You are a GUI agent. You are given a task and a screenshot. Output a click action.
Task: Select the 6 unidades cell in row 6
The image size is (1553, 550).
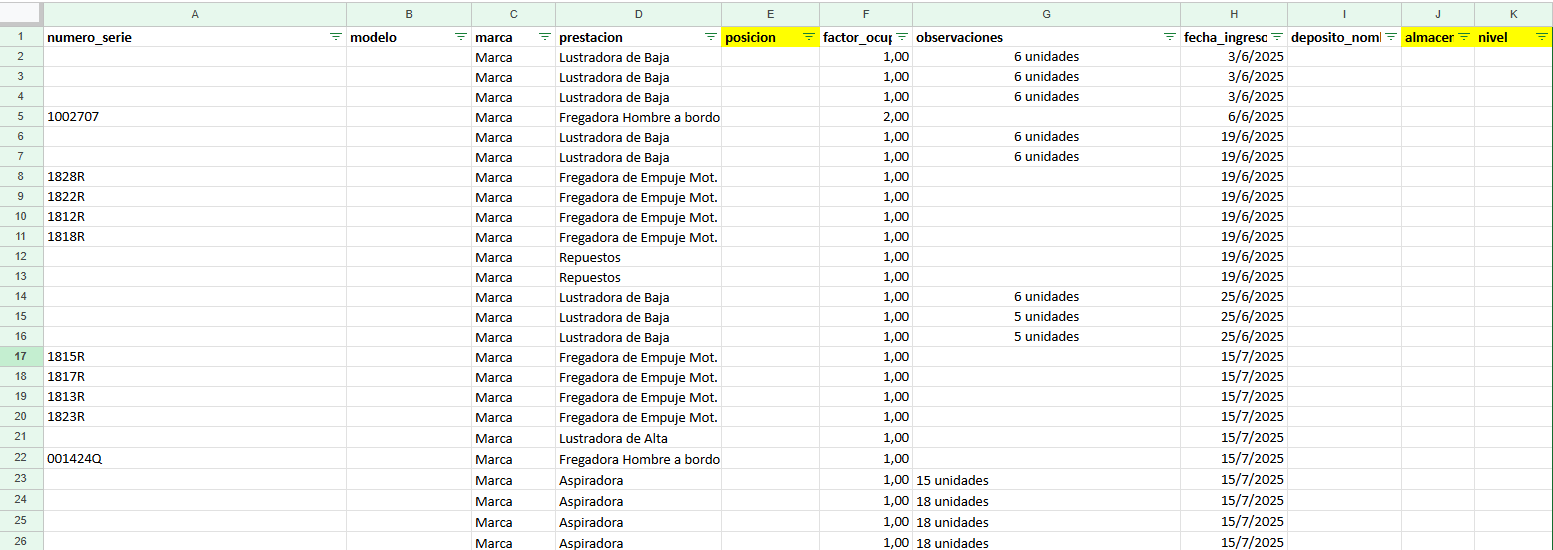click(1046, 137)
